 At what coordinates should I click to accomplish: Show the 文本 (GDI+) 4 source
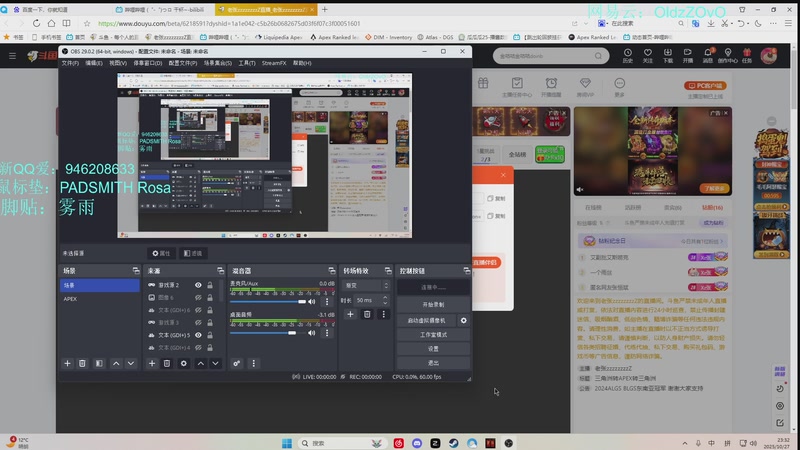click(198, 347)
